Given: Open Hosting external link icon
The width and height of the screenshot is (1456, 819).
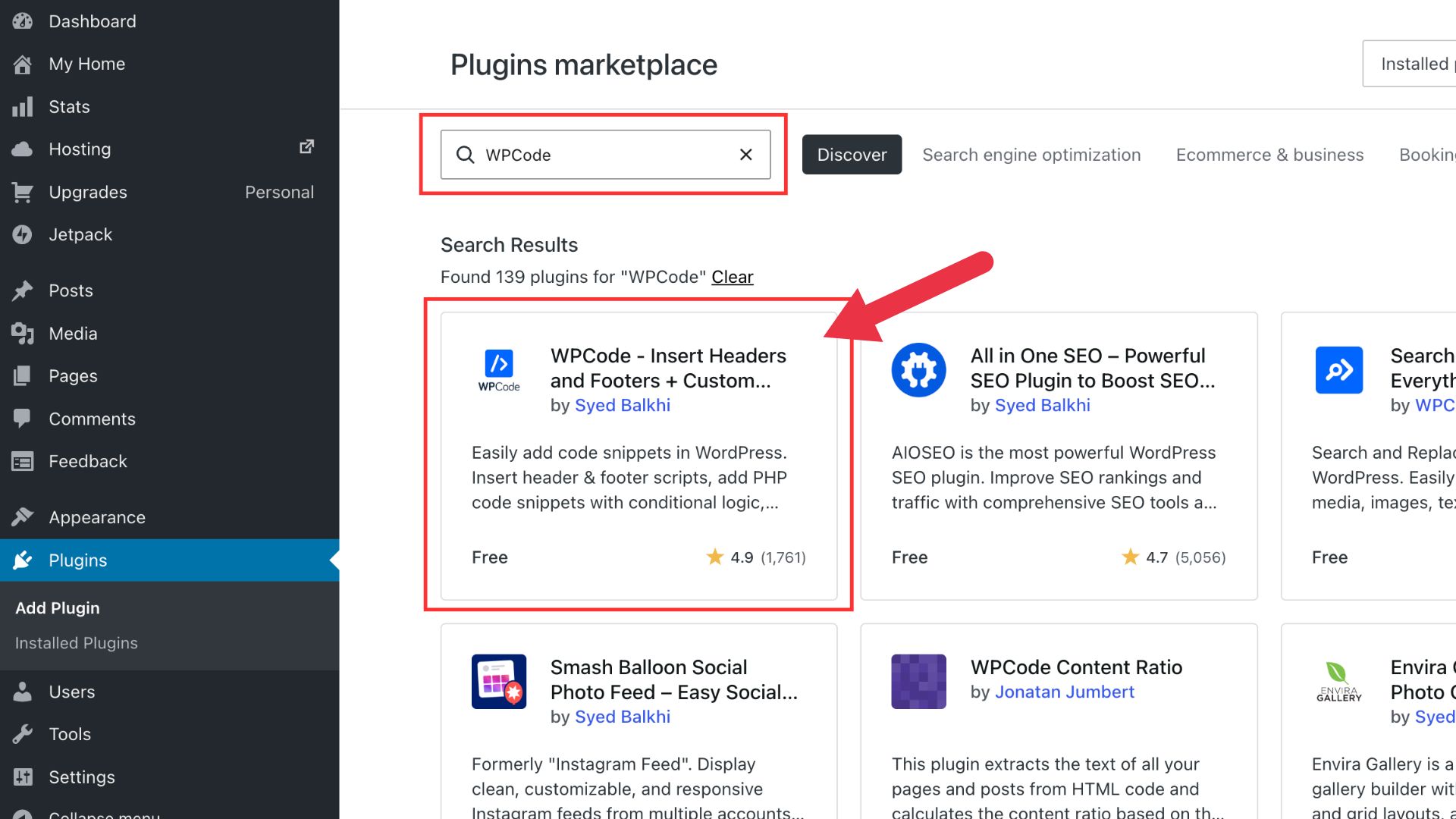Looking at the screenshot, I should [x=306, y=146].
